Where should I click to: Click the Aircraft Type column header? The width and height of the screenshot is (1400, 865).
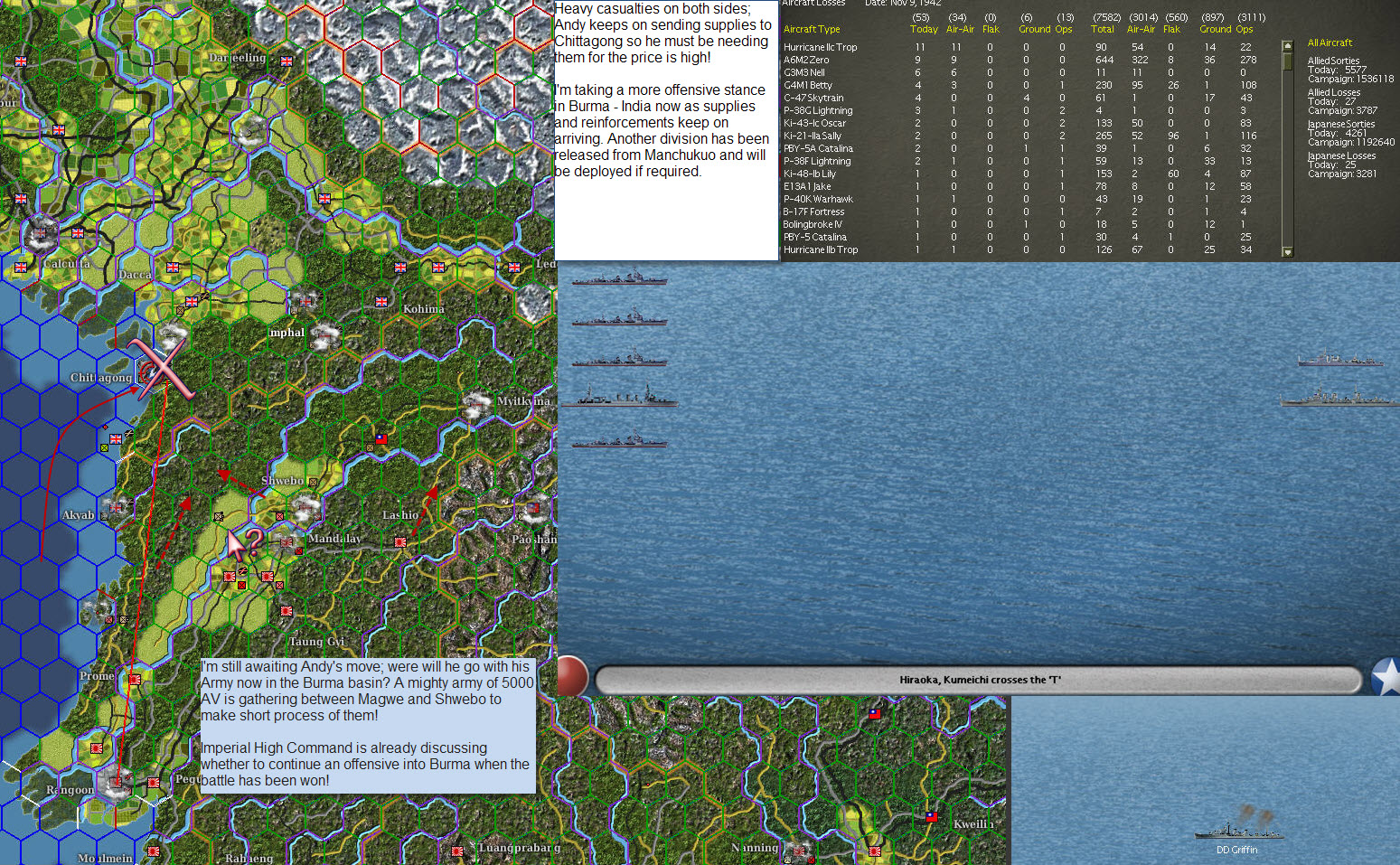pos(811,29)
